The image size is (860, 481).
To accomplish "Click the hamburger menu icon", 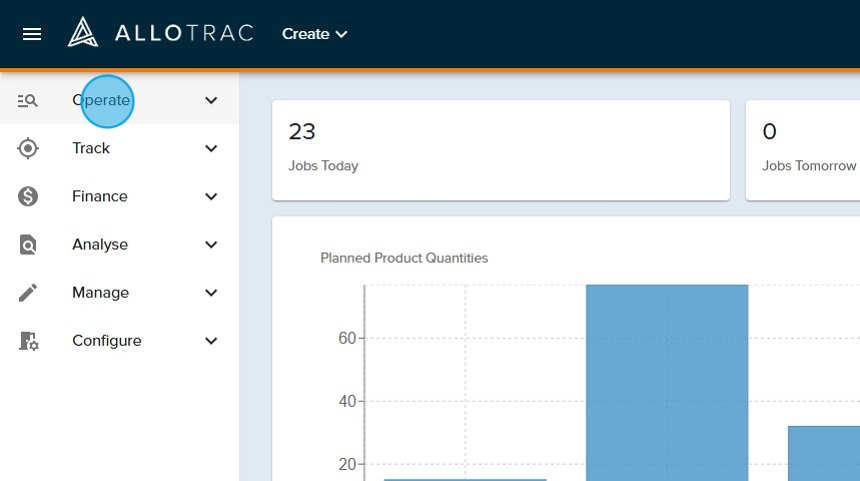I will point(32,34).
